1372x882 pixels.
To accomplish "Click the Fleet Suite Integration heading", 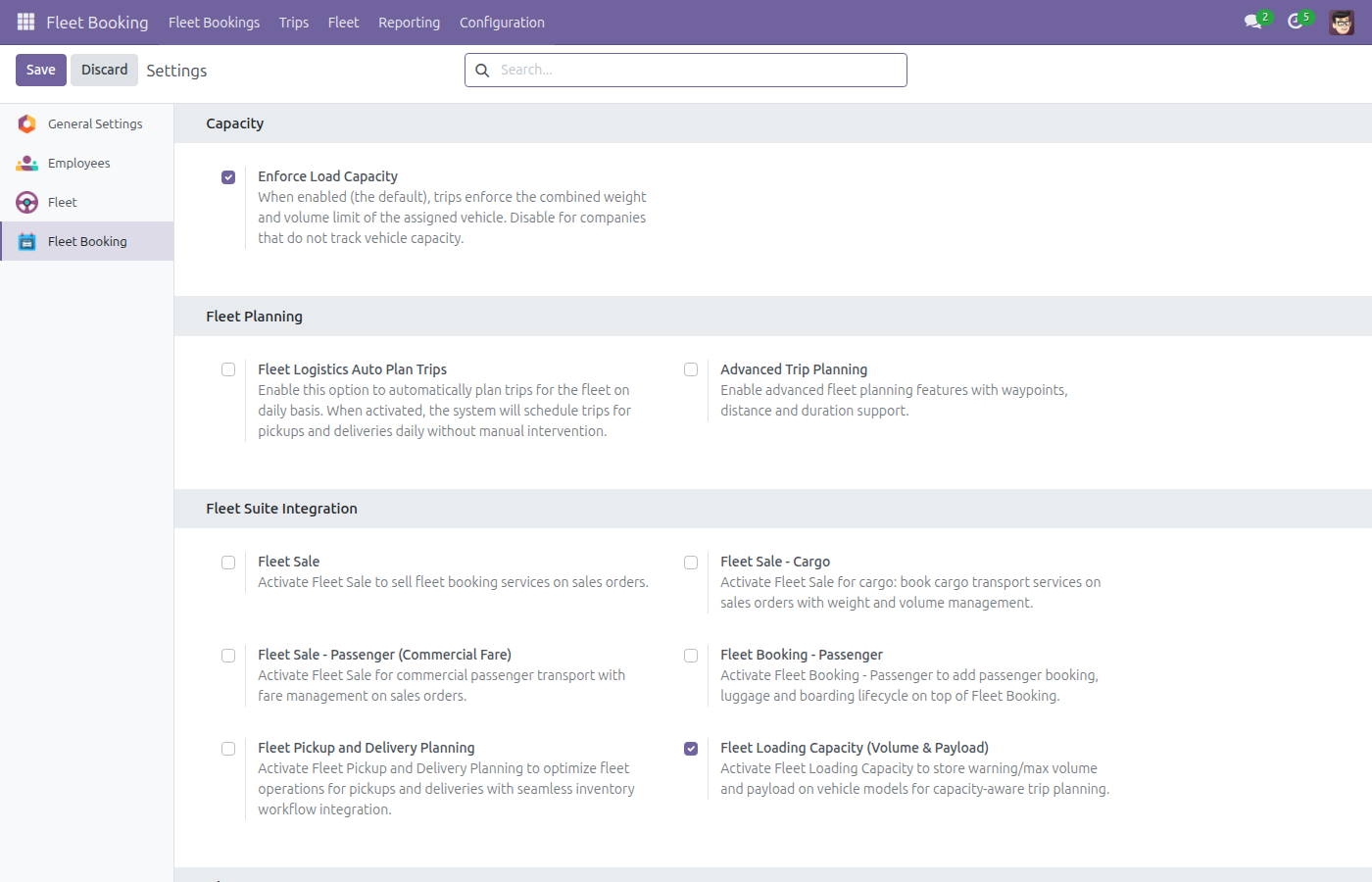I will pyautogui.click(x=282, y=509).
